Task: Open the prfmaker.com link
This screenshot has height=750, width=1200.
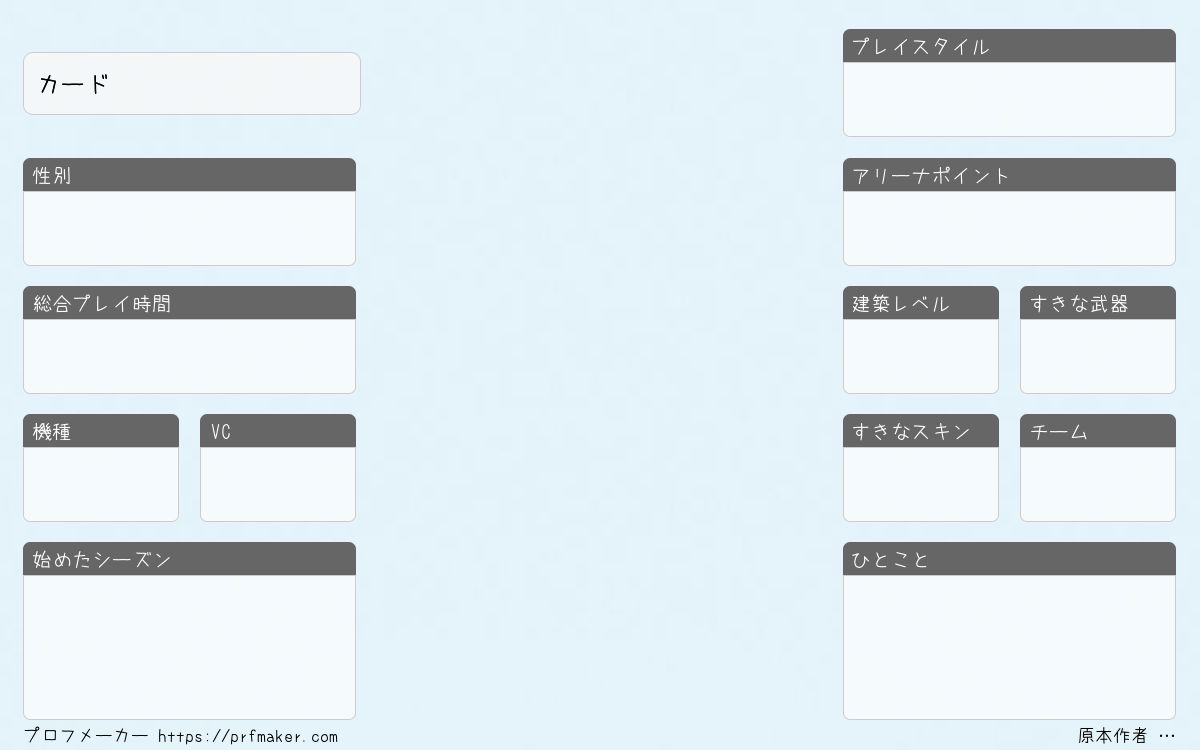Action: pos(248,737)
